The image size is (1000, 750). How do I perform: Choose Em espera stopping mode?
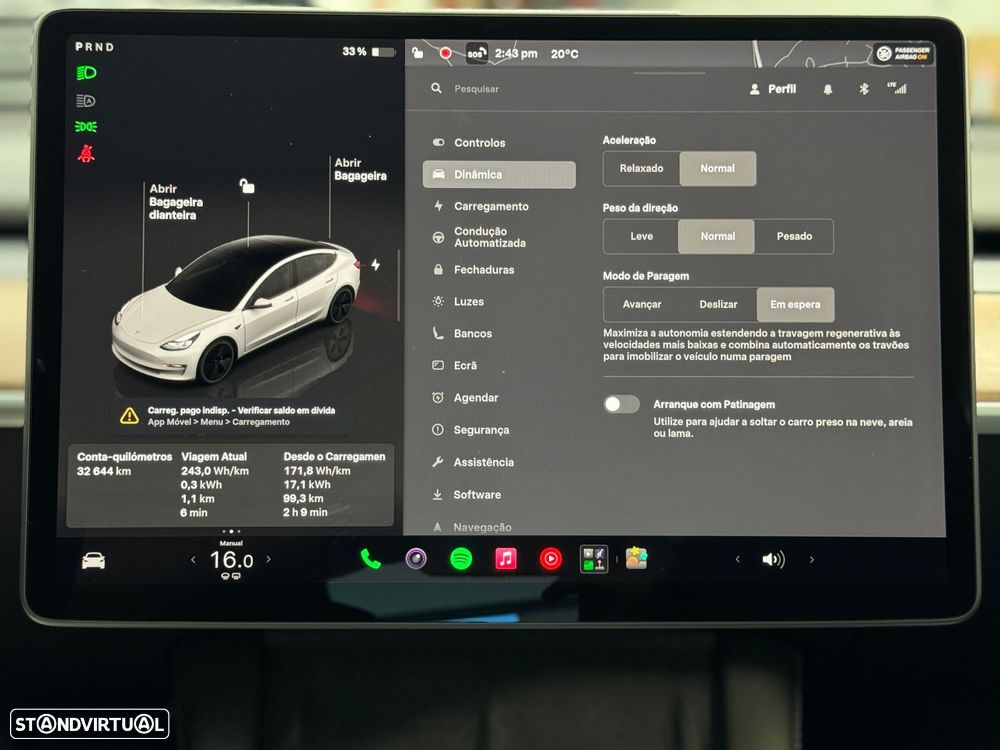pyautogui.click(x=795, y=304)
